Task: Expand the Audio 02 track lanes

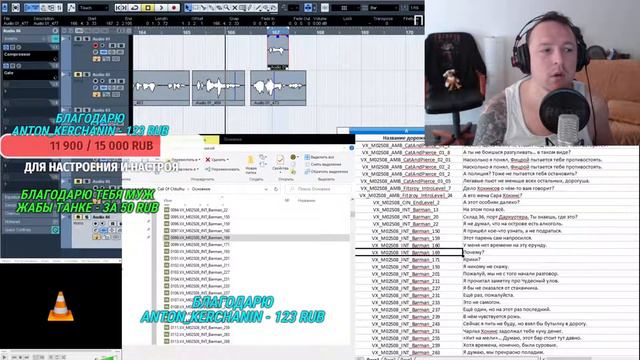Action: (x=64, y=74)
